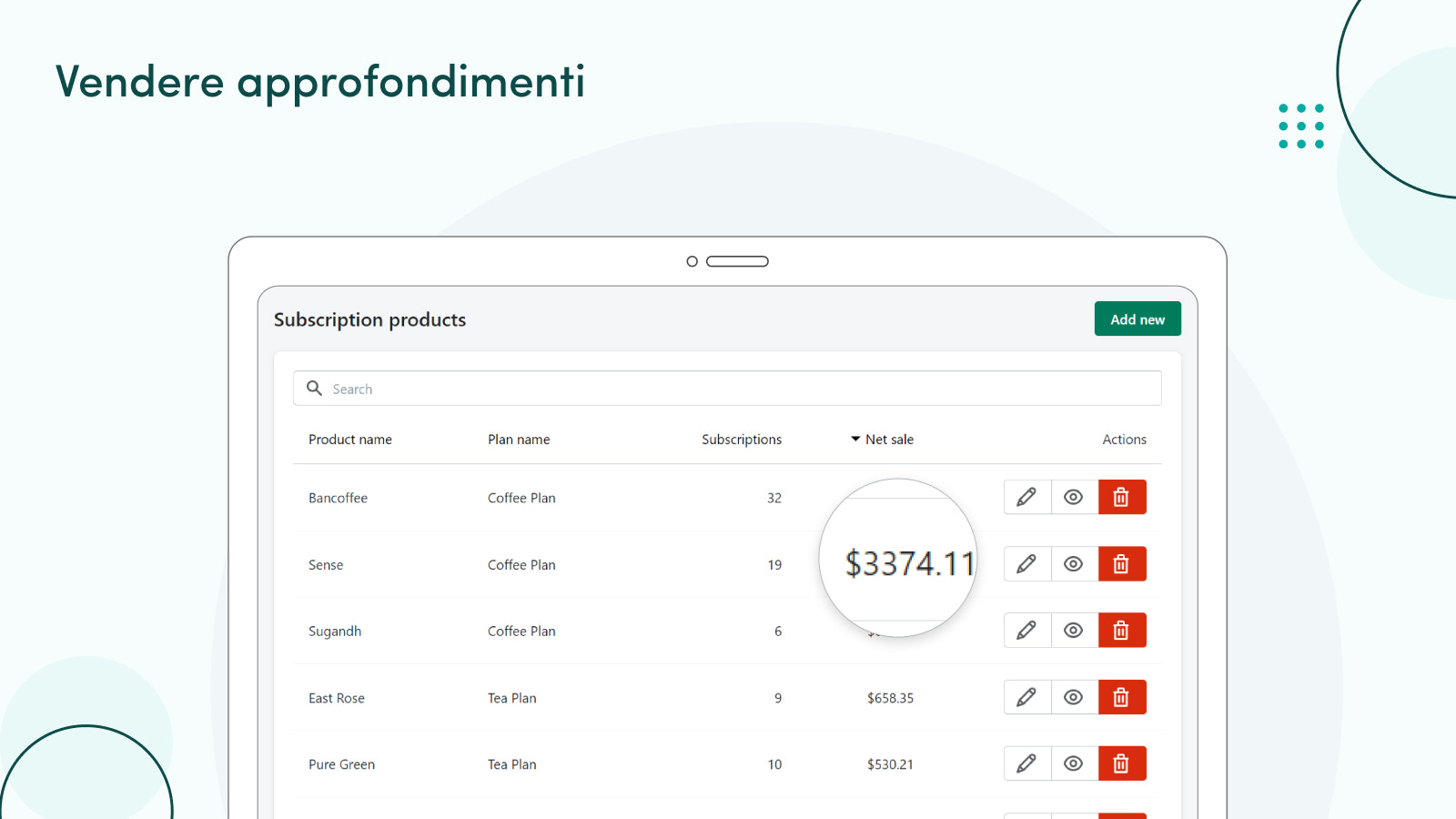Screen dimensions: 1456x819
Task: Edit the Bancoffee product
Action: pos(1027,497)
